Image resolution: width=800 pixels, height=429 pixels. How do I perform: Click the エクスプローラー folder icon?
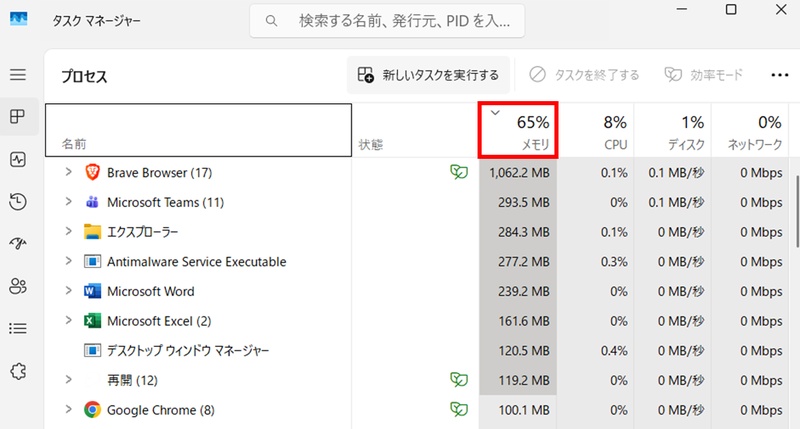click(92, 232)
